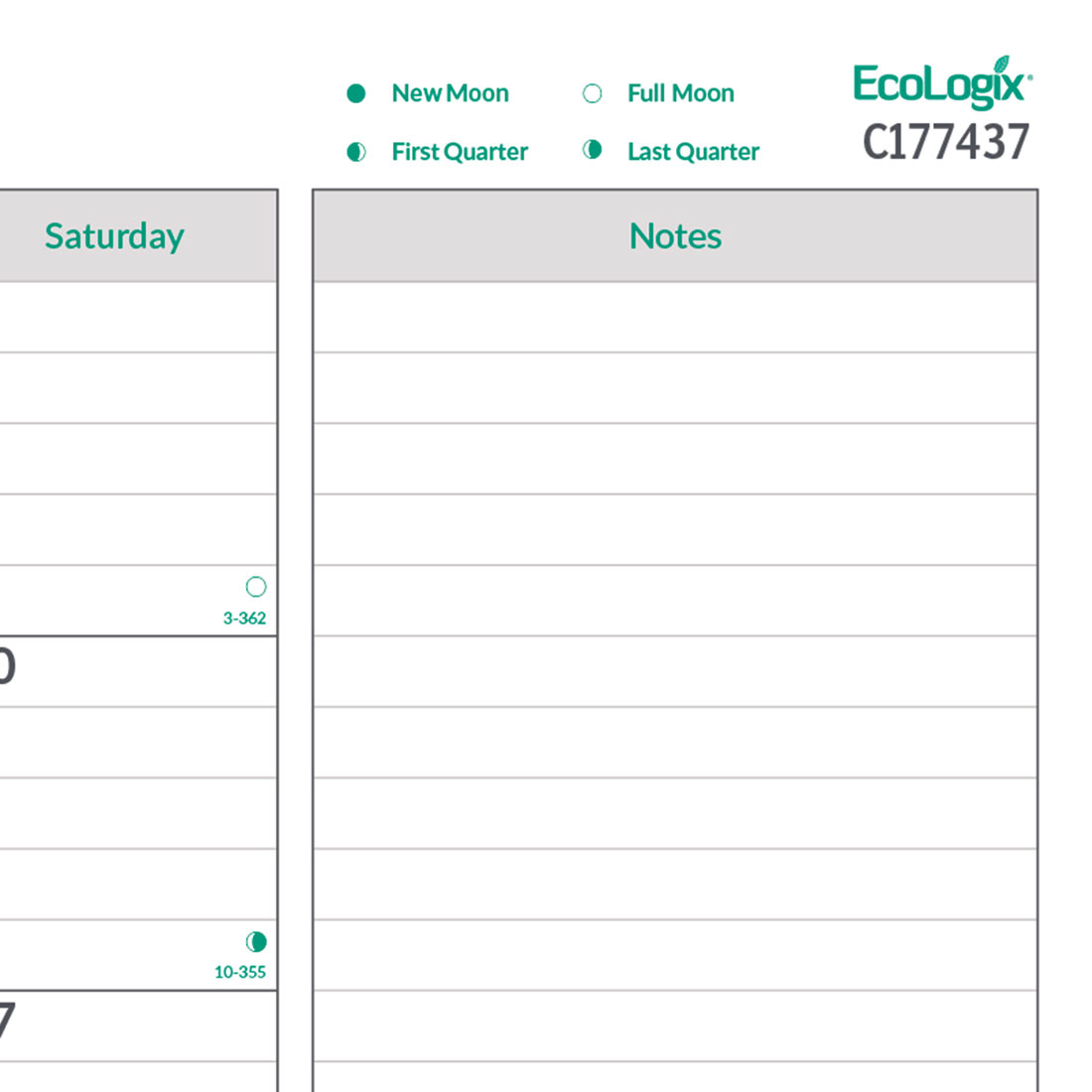
Task: Click the Full Moon legend icon
Action: [592, 93]
